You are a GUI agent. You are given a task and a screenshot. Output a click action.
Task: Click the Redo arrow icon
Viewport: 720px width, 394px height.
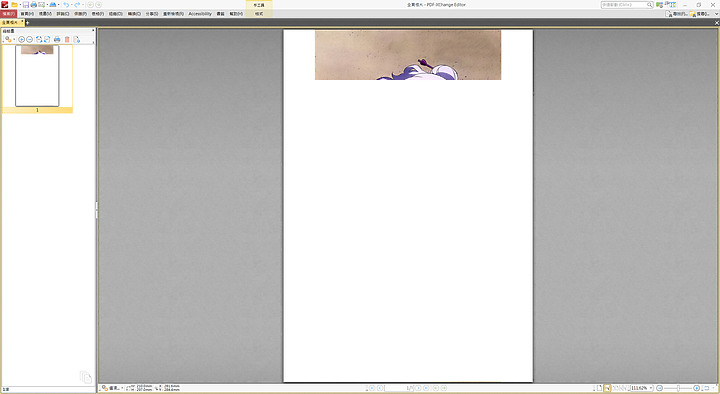click(x=77, y=5)
